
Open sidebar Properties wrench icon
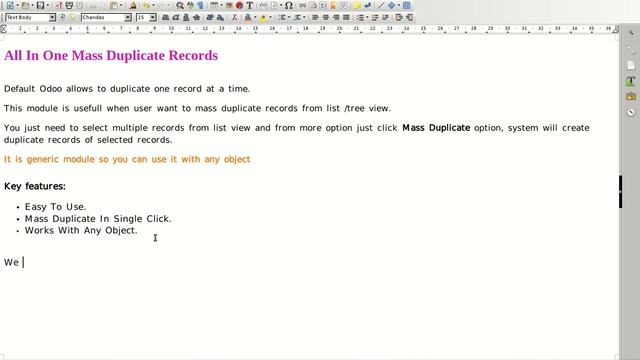[631, 50]
